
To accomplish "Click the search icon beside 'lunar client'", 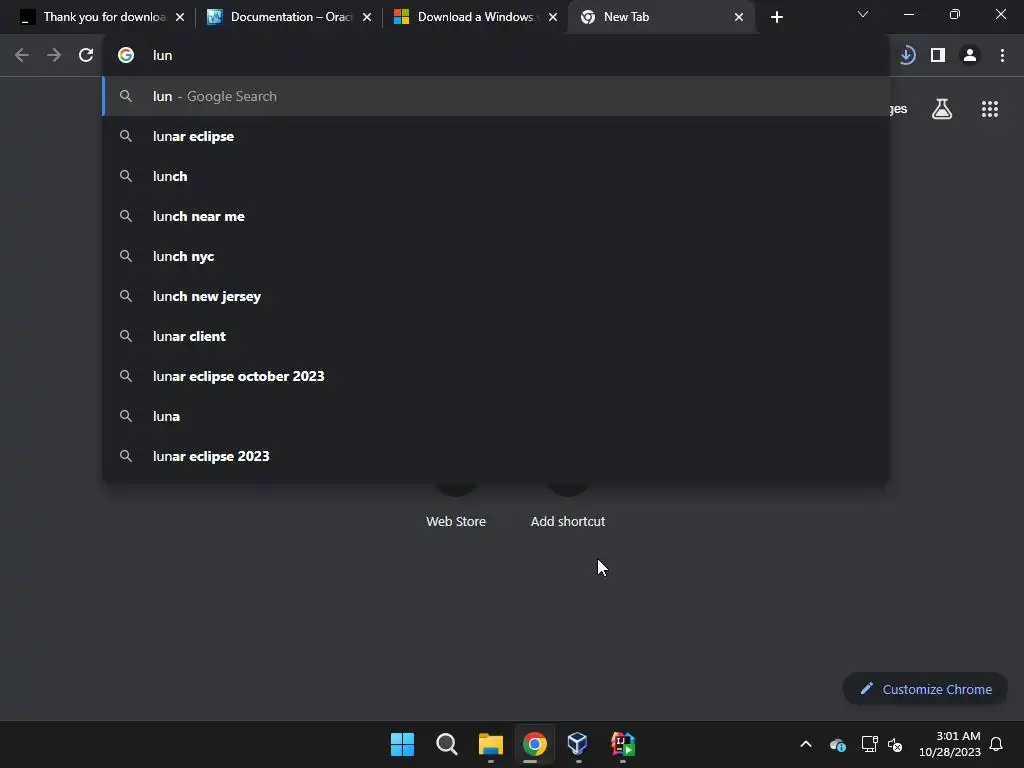I will [x=126, y=336].
